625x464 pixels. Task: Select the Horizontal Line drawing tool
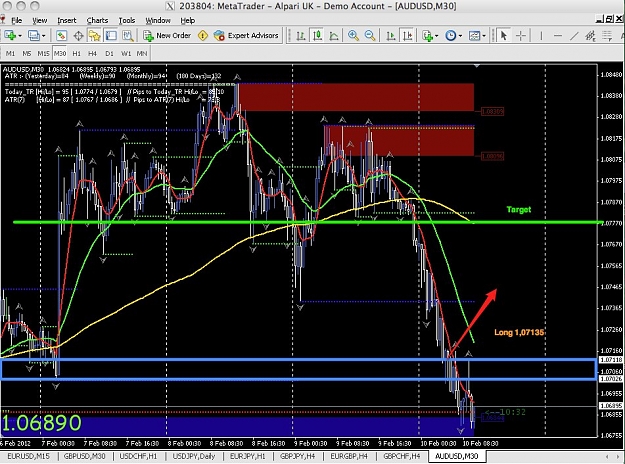[x=558, y=36]
